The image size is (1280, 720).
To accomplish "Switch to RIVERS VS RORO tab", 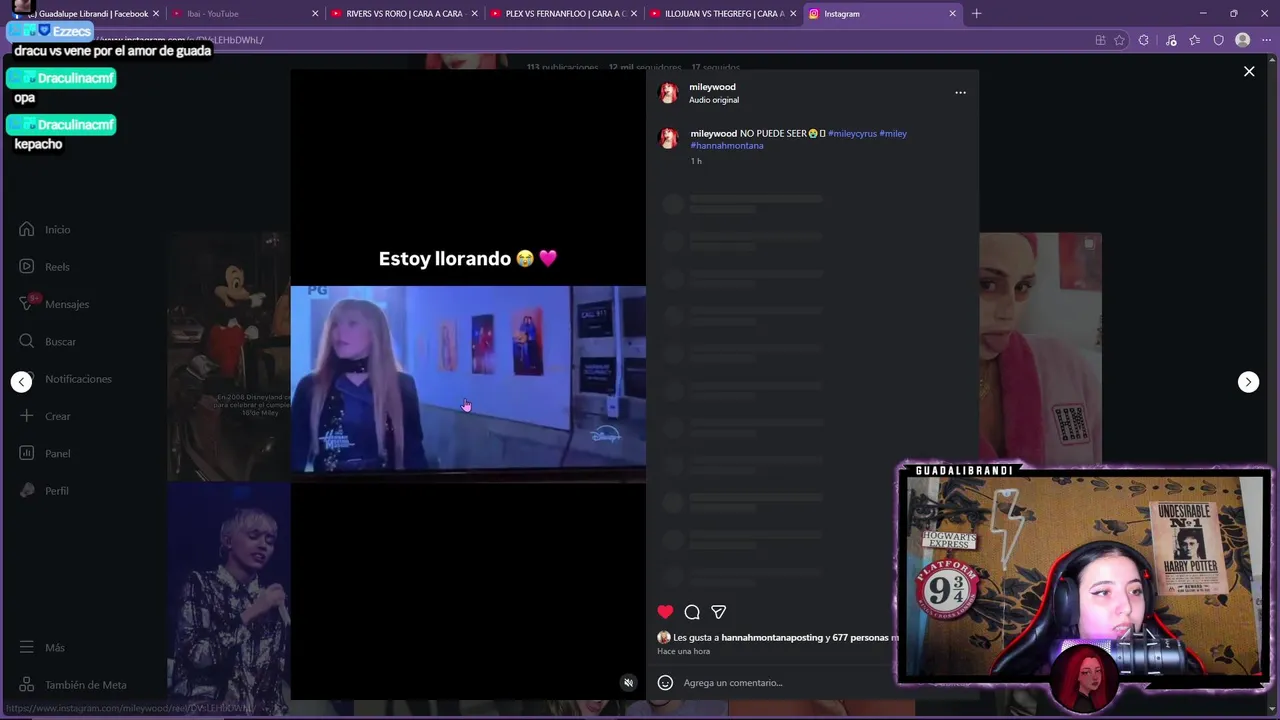I will tap(404, 14).
